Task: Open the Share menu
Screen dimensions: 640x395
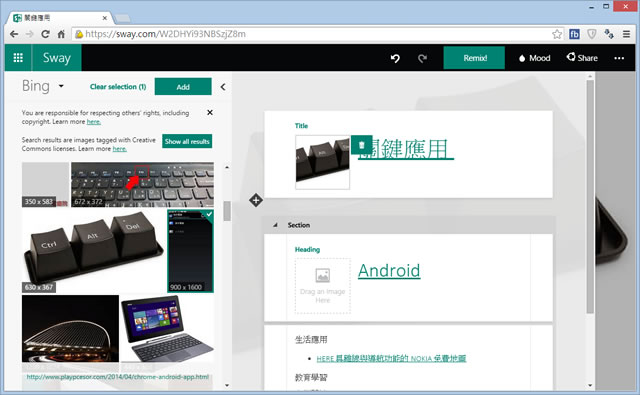Action: (582, 58)
